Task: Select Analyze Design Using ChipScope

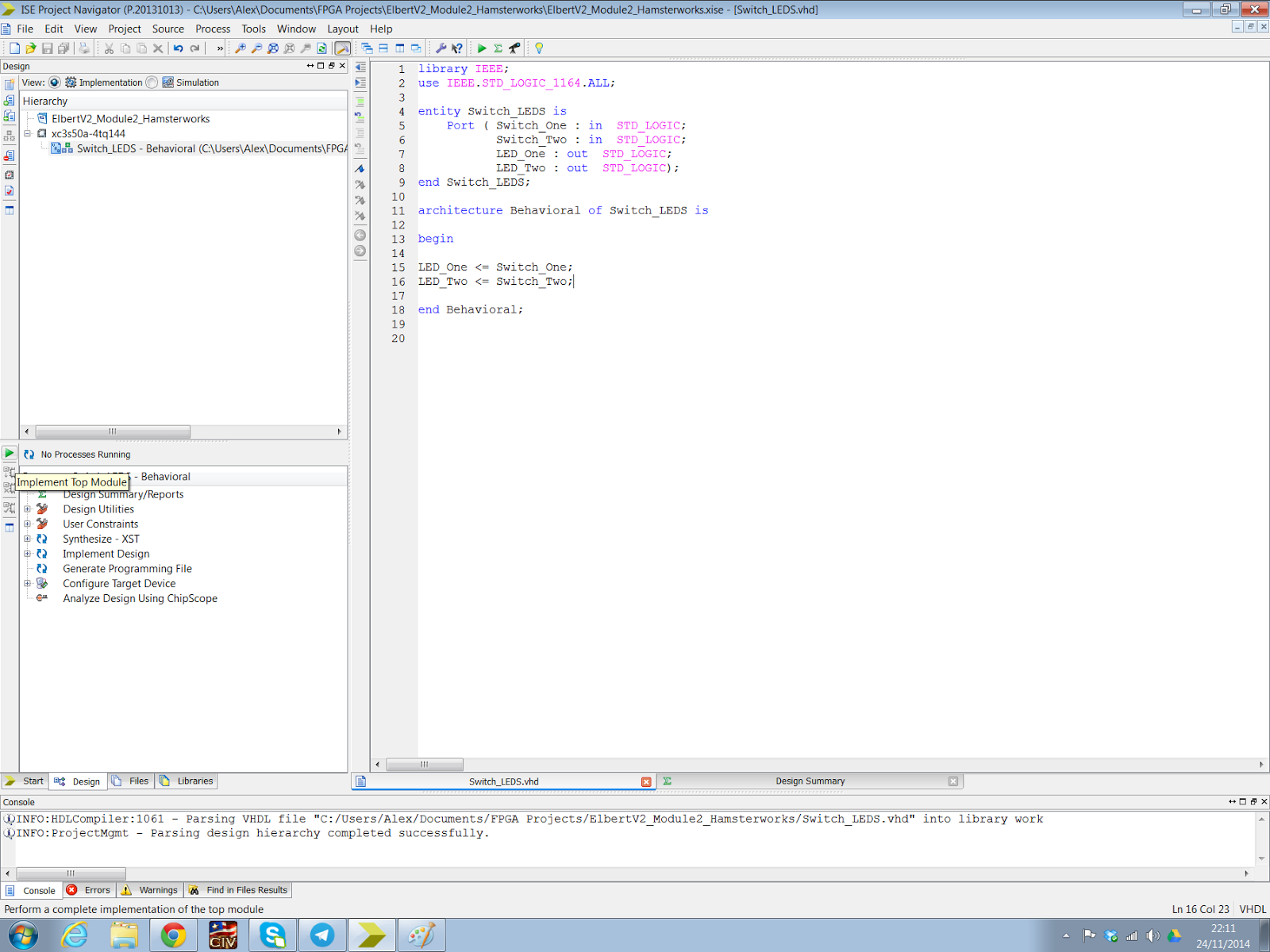Action: (x=140, y=598)
